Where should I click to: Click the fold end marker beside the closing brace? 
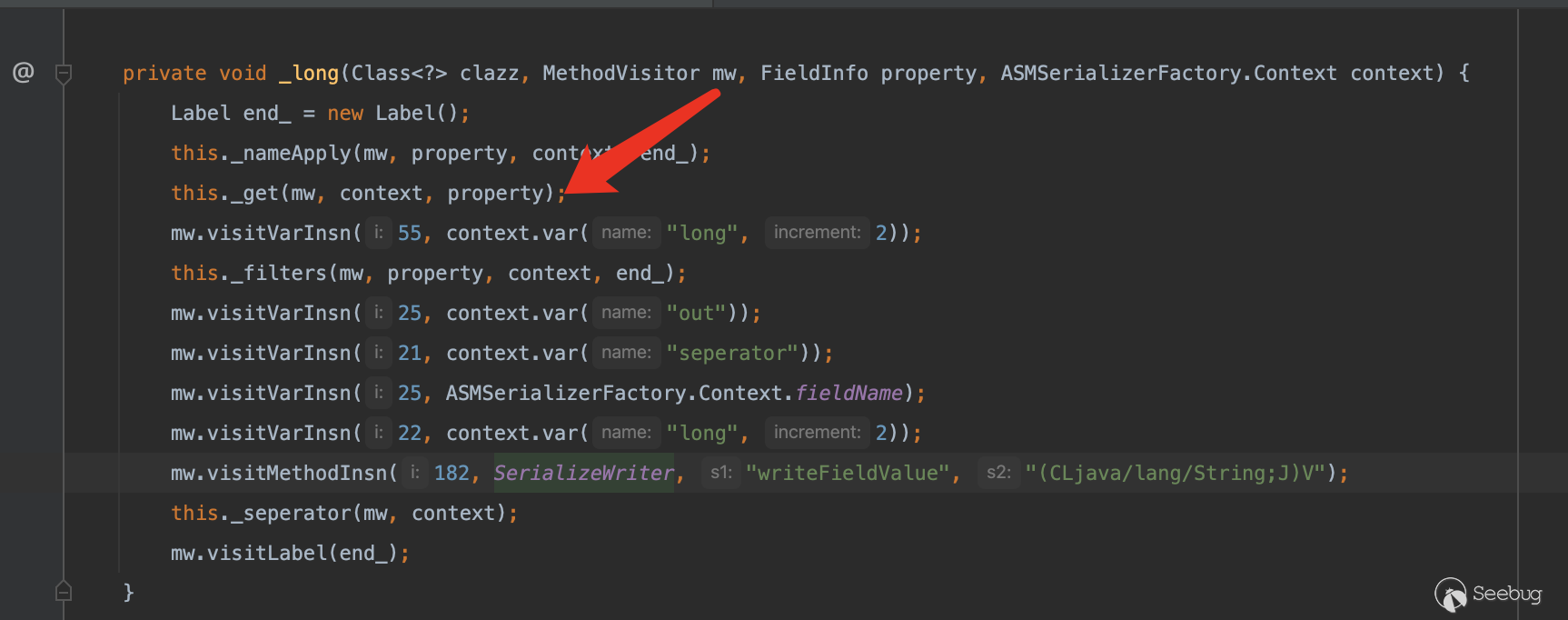click(x=64, y=591)
